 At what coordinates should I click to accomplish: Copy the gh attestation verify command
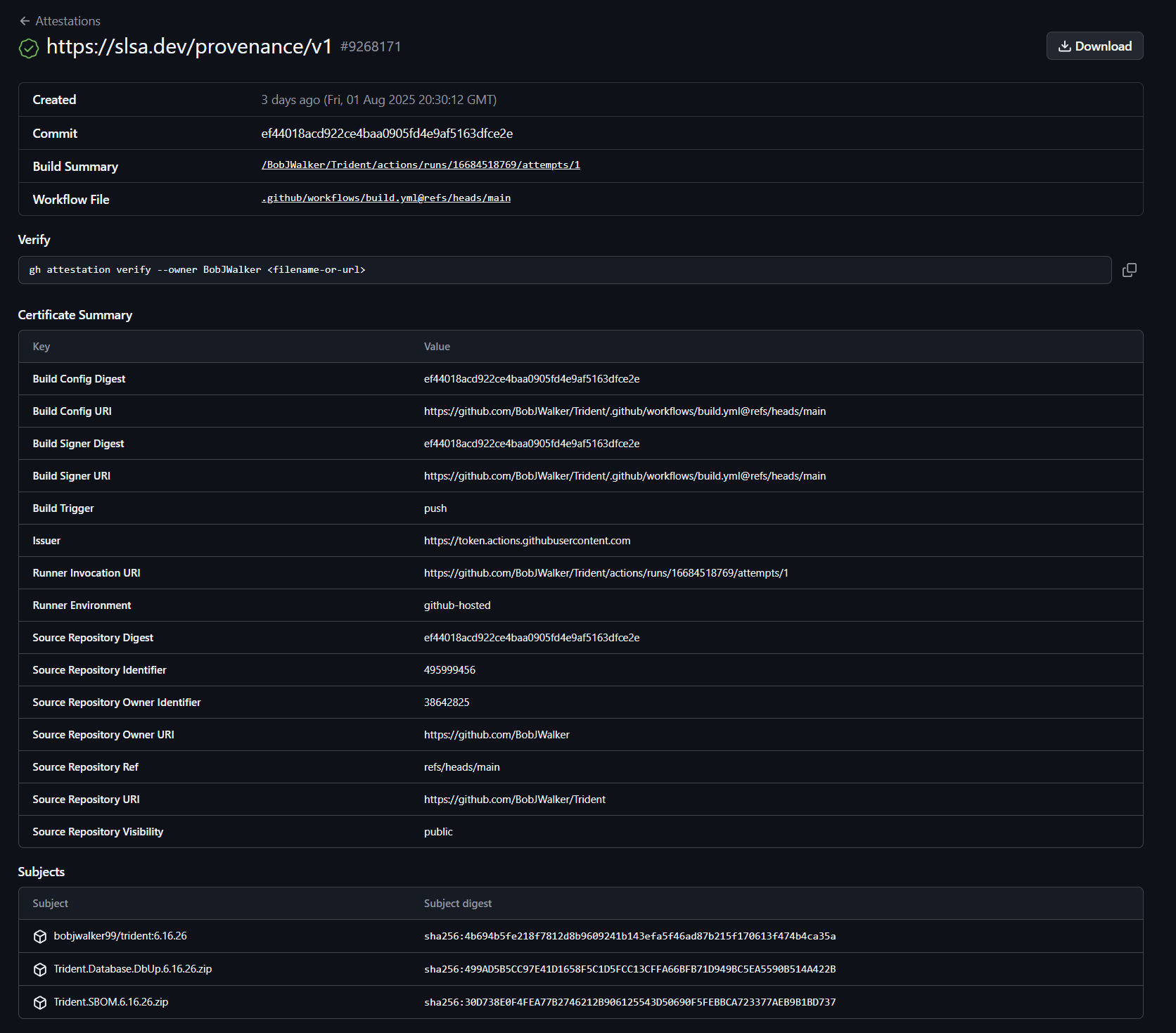tap(1130, 269)
